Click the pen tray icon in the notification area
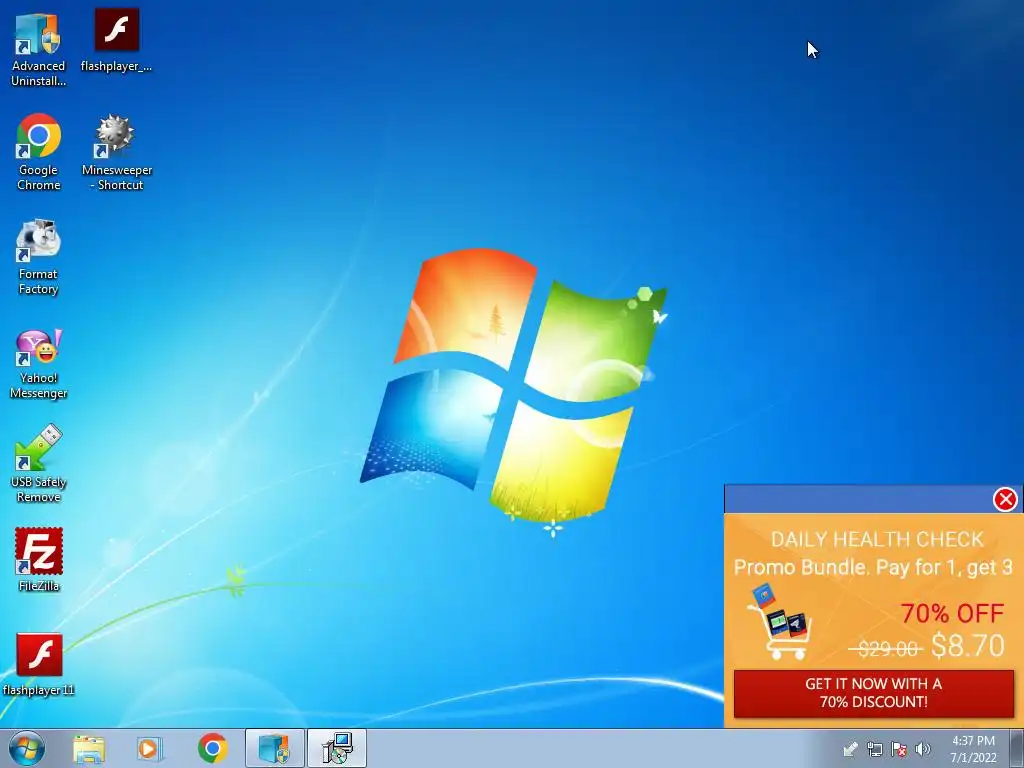1024x768 pixels. (x=850, y=749)
